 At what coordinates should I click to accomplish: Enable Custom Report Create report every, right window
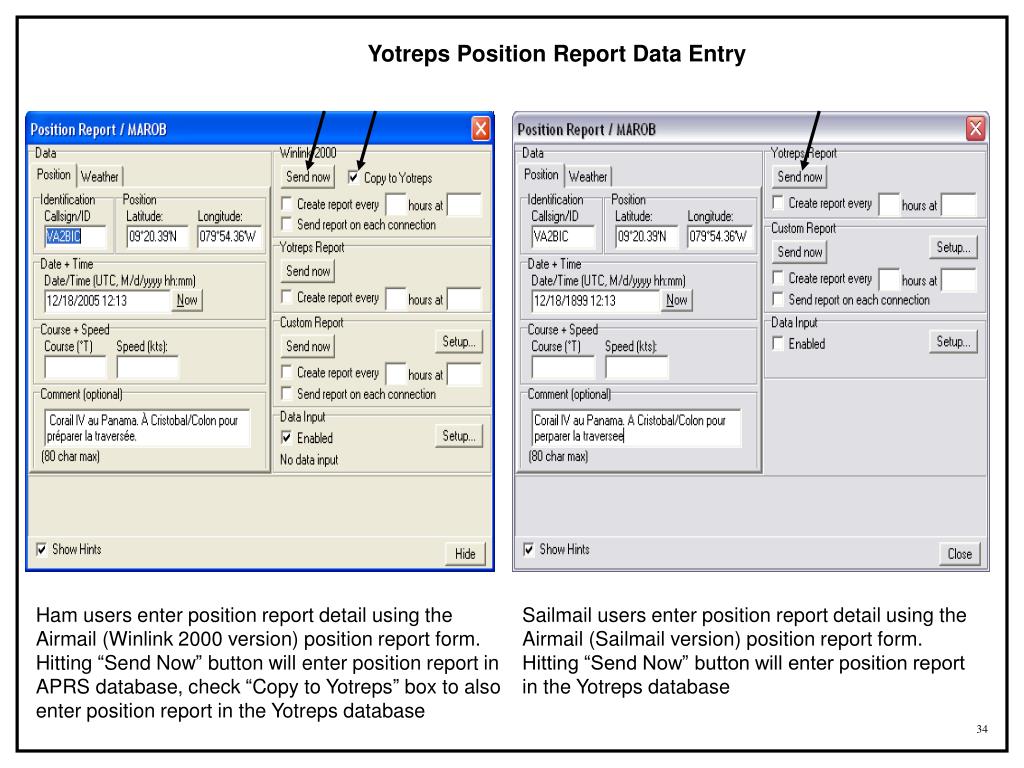(x=778, y=278)
